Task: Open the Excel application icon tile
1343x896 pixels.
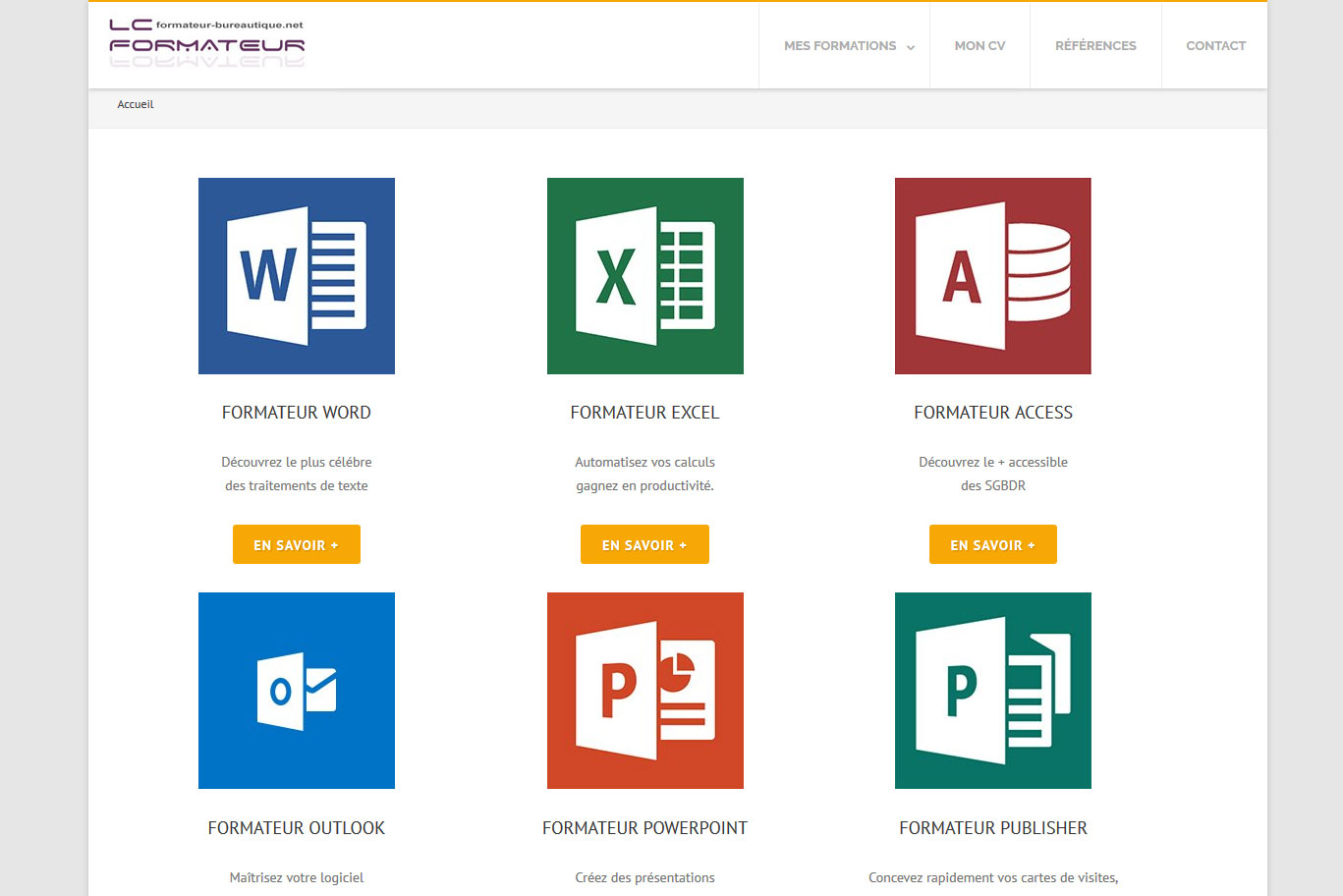Action: [645, 276]
